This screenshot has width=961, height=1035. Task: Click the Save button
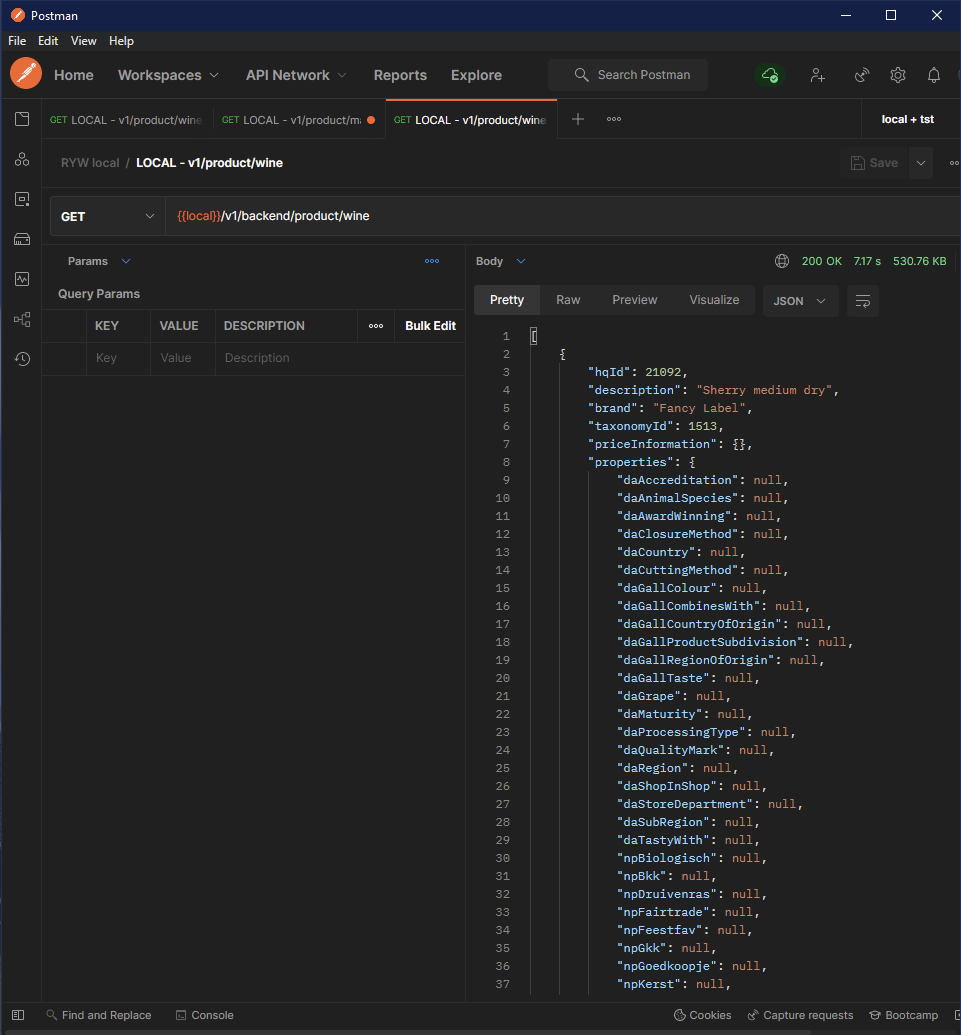(x=874, y=163)
